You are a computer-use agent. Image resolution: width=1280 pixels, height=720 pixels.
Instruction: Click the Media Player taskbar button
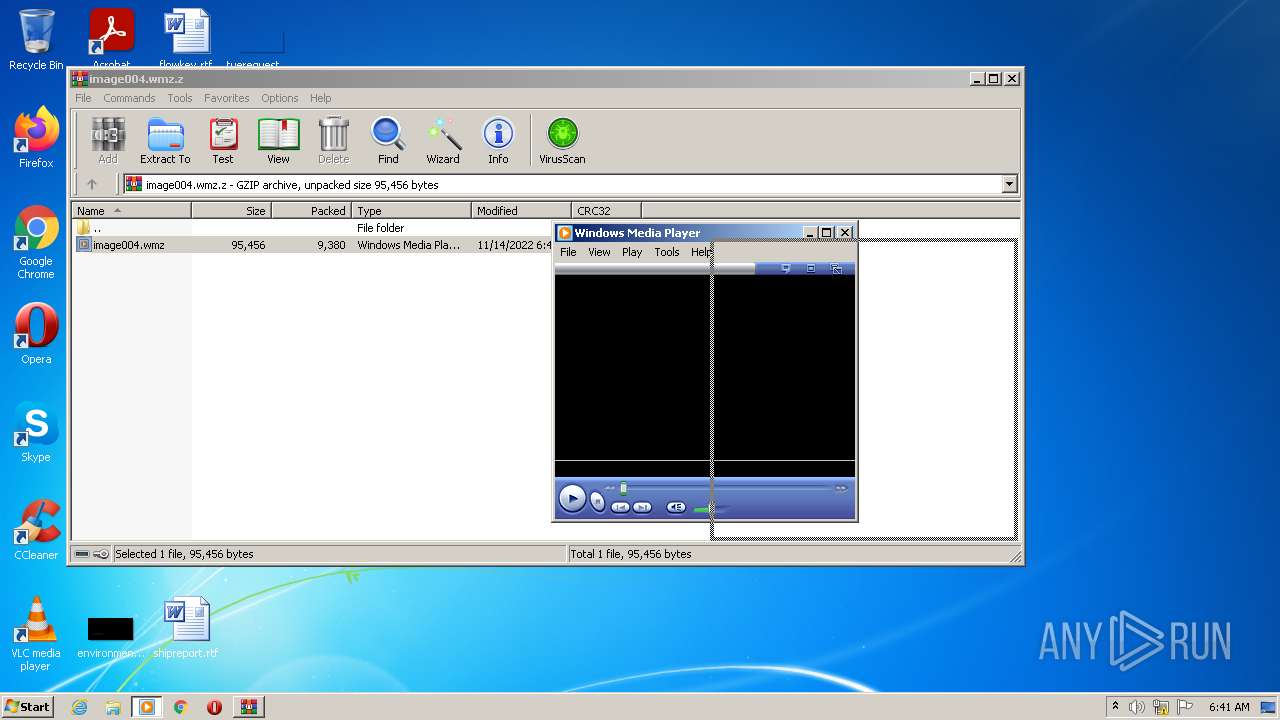[x=147, y=707]
